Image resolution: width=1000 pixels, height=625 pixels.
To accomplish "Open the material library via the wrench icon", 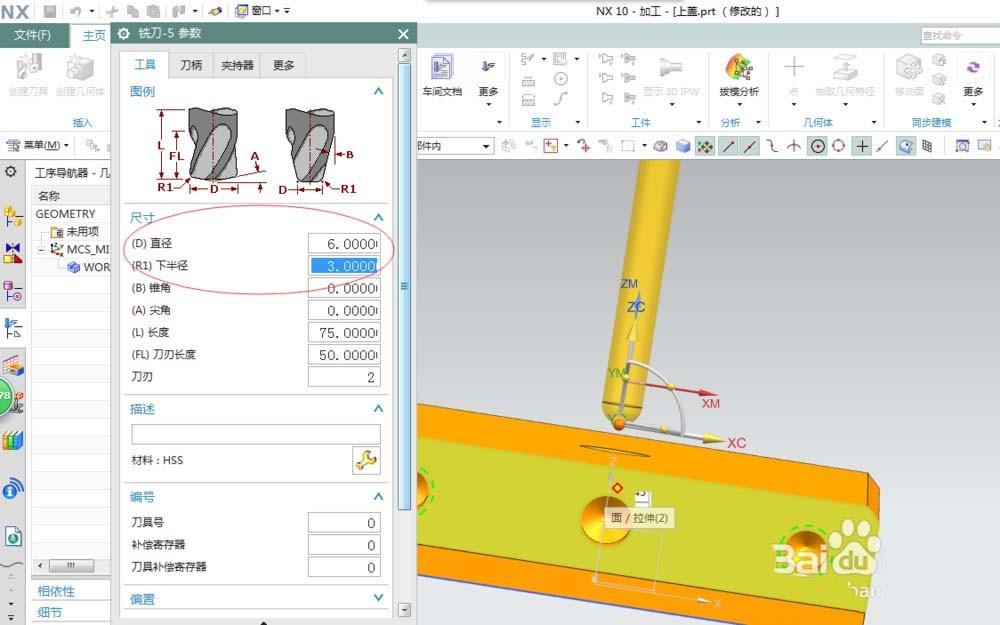I will [368, 461].
